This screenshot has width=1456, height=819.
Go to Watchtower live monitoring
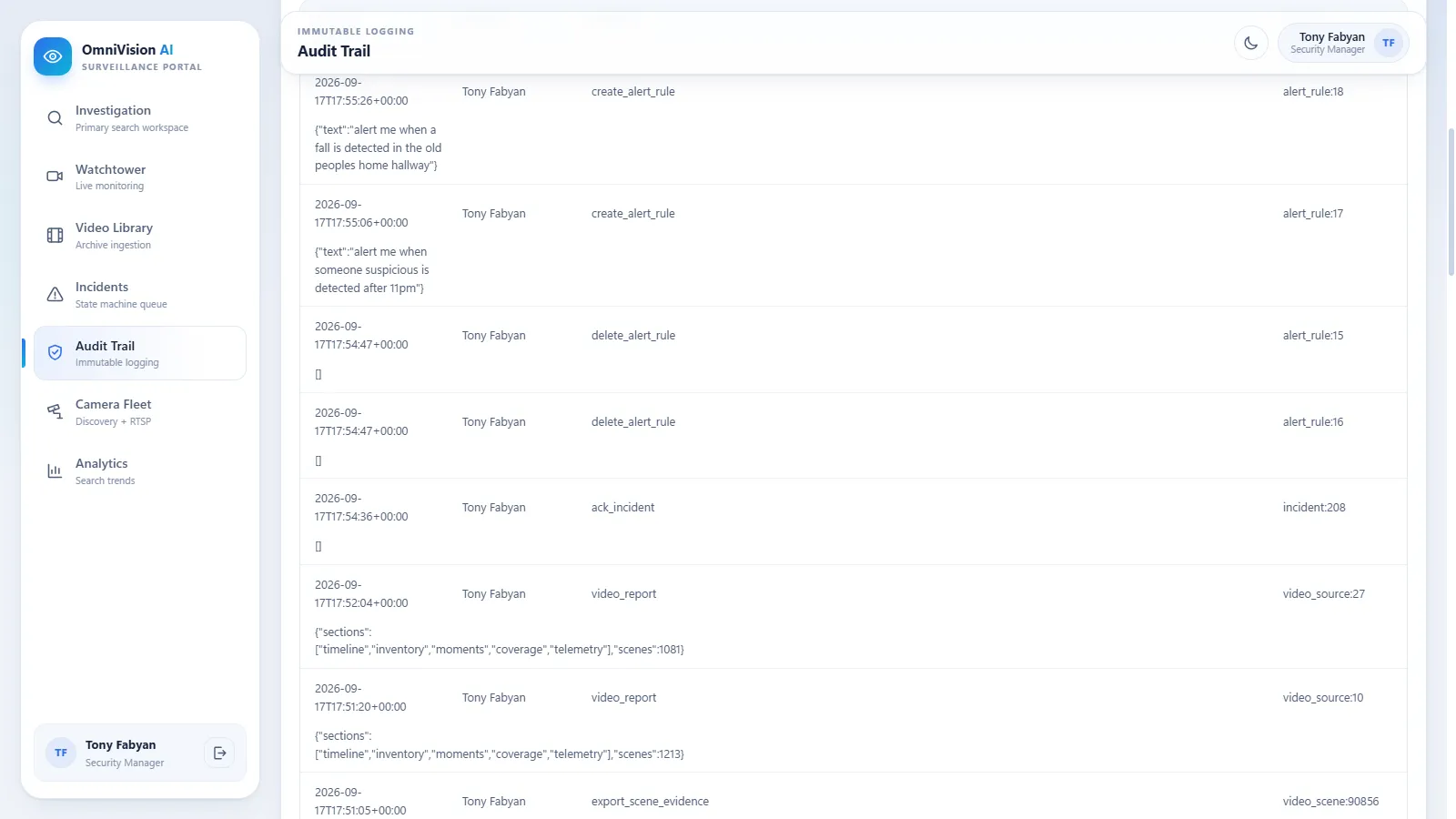(x=140, y=177)
